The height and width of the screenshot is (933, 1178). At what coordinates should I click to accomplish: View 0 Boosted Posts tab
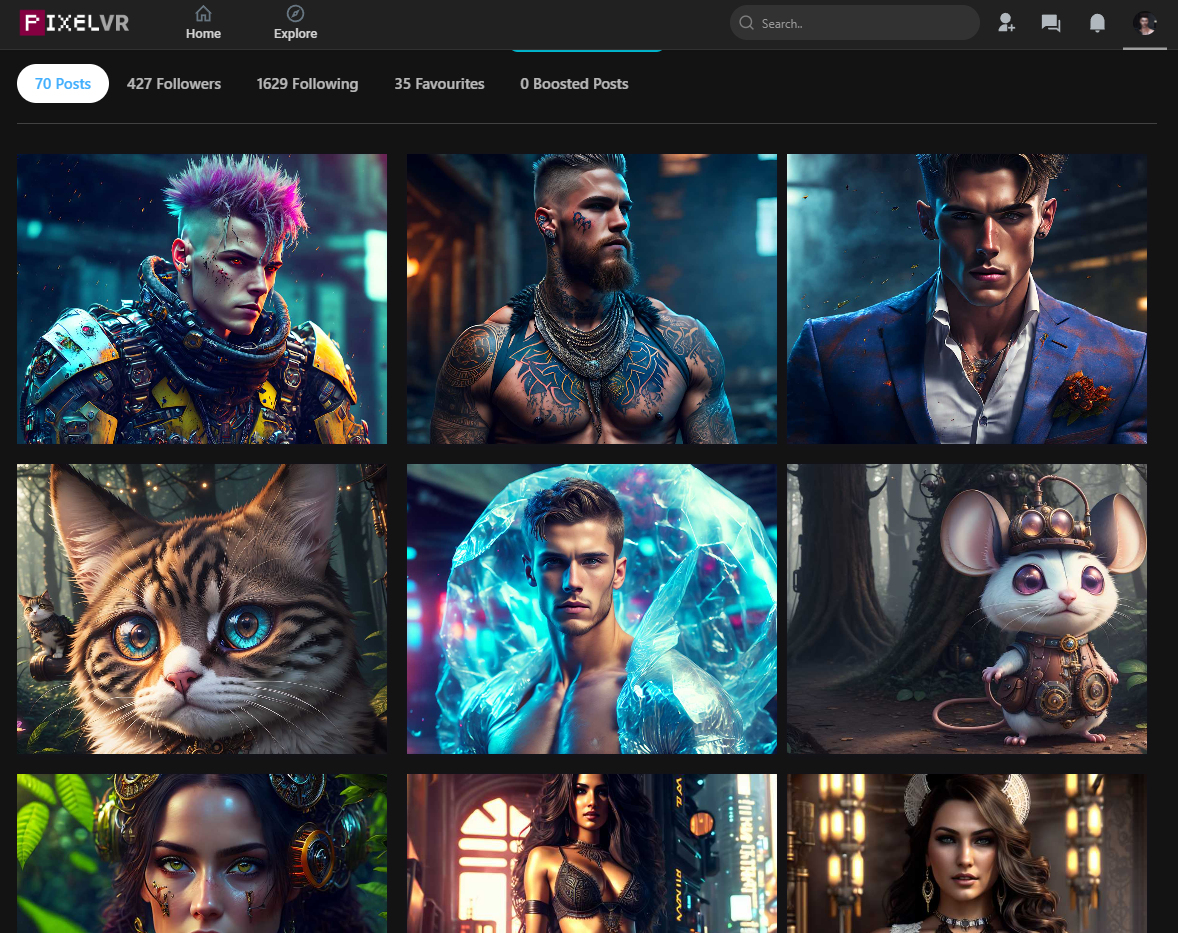pyautogui.click(x=574, y=83)
